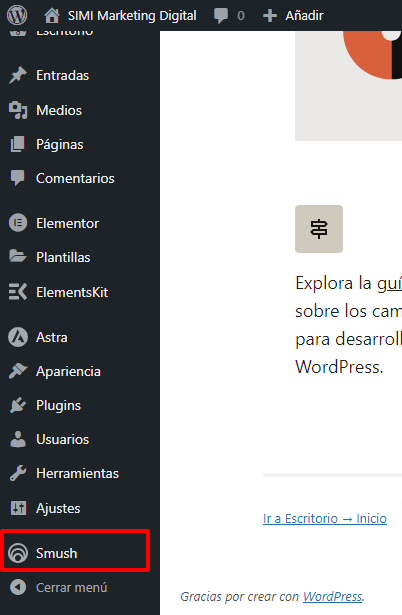Open Ajustes in the sidebar
Image resolution: width=402 pixels, height=615 pixels.
58,508
